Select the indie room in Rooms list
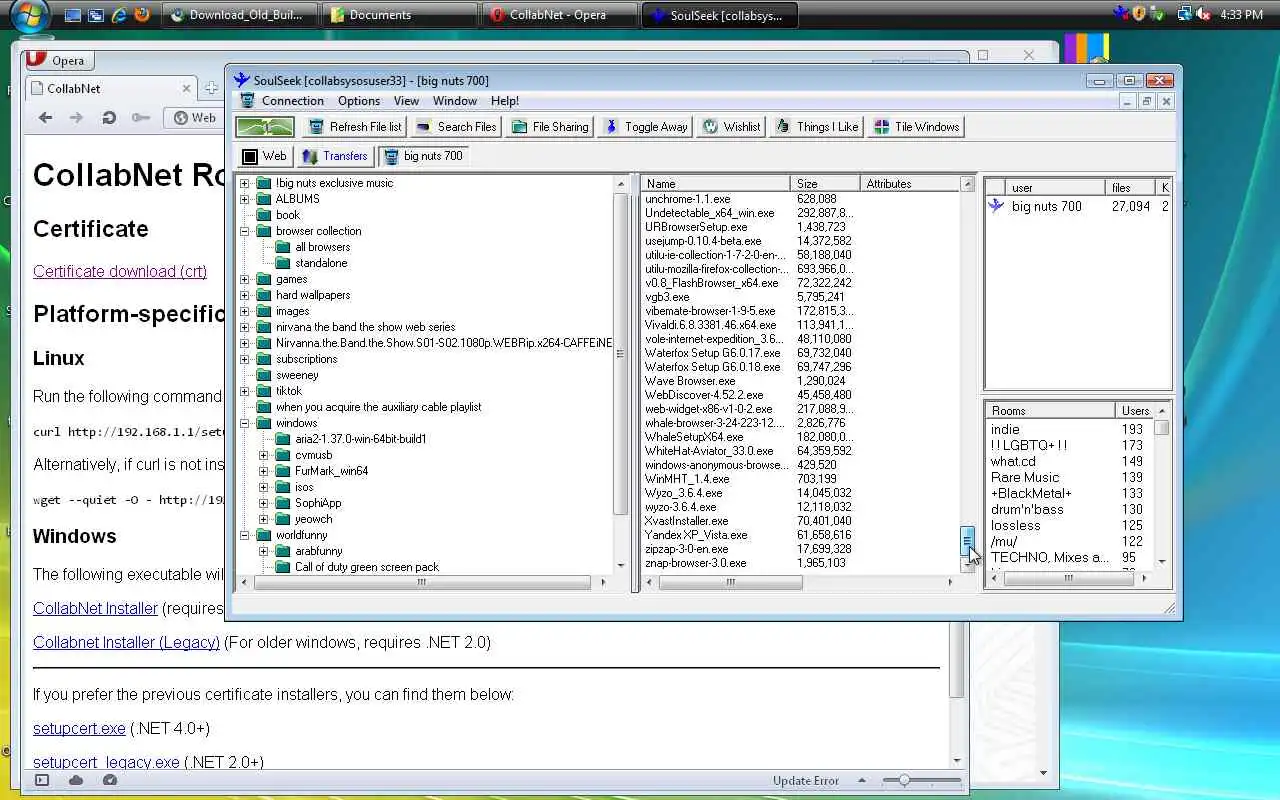Image resolution: width=1280 pixels, height=800 pixels. [1005, 429]
